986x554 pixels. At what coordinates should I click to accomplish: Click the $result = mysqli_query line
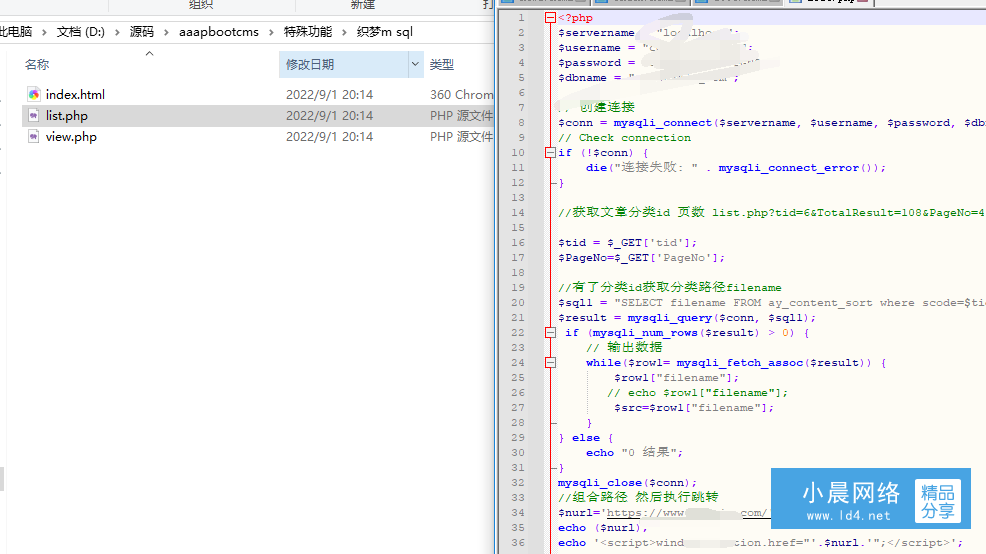pyautogui.click(x=687, y=318)
